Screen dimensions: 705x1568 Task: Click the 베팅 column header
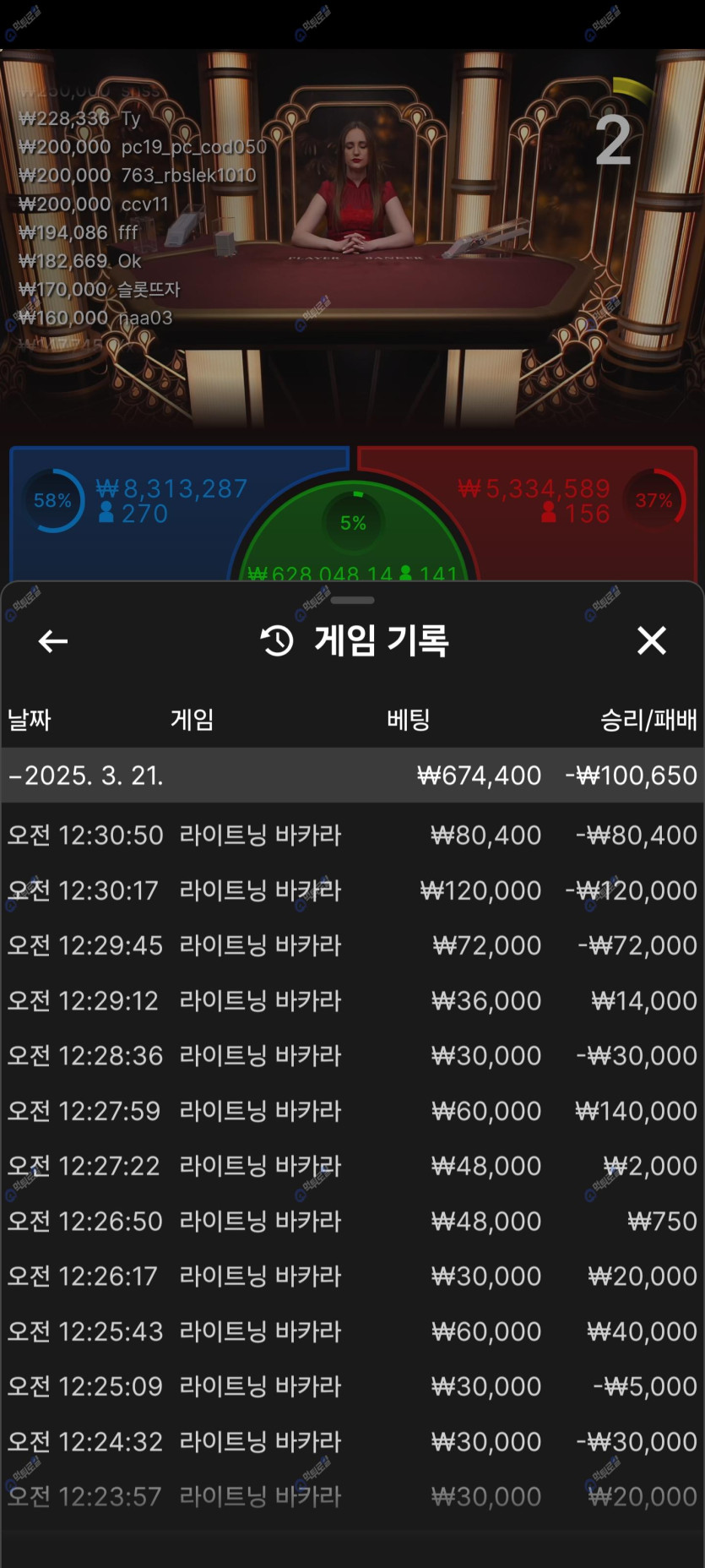pos(409,720)
